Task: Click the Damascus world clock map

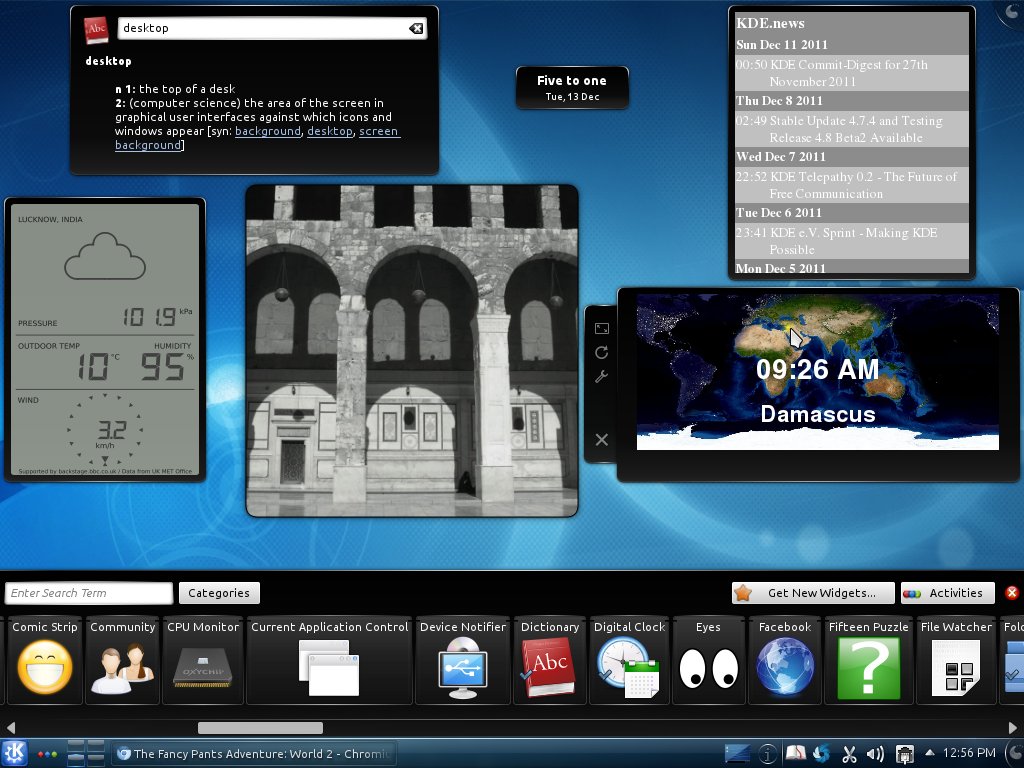Action: [818, 372]
